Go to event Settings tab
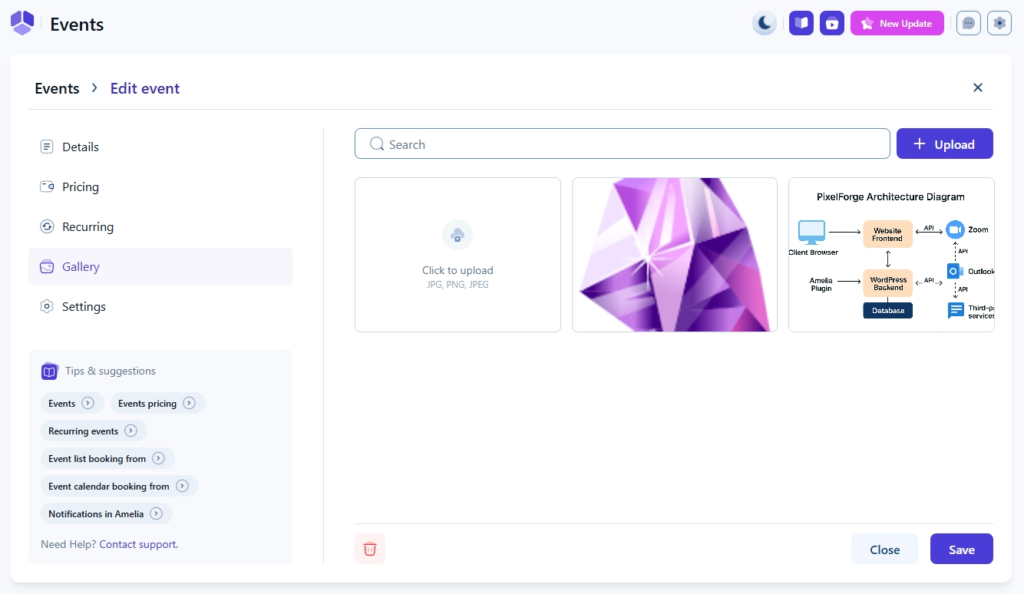The width and height of the screenshot is (1024, 594). (x=83, y=307)
